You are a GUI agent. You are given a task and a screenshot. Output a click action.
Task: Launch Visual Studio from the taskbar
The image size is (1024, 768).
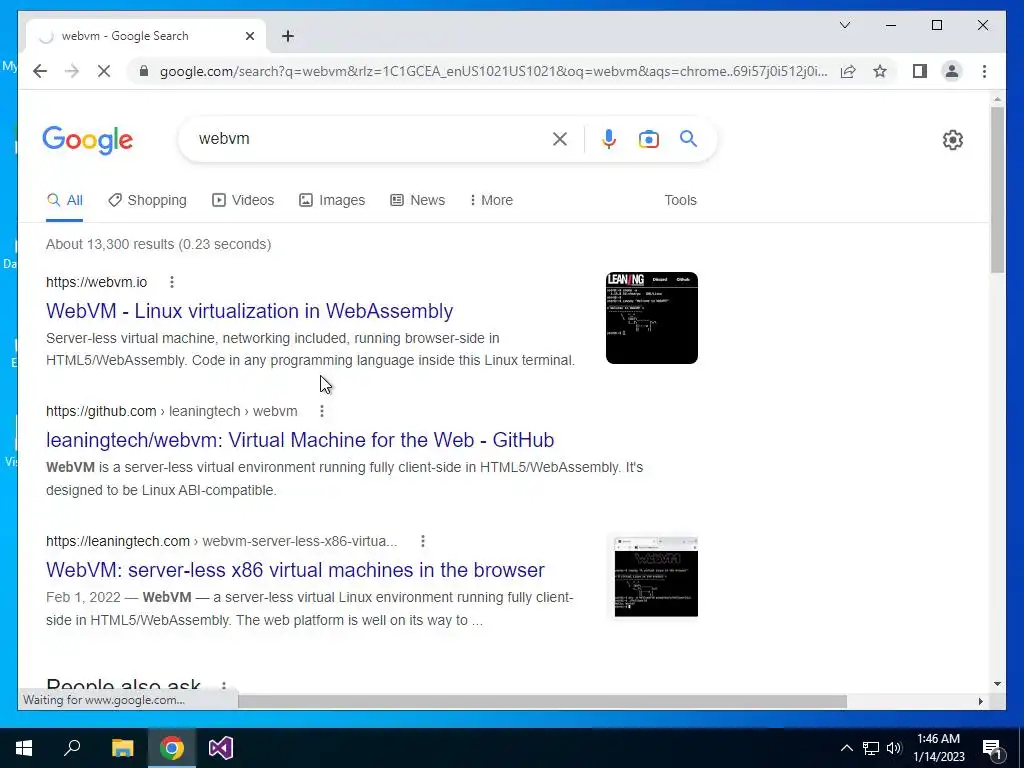coord(221,748)
